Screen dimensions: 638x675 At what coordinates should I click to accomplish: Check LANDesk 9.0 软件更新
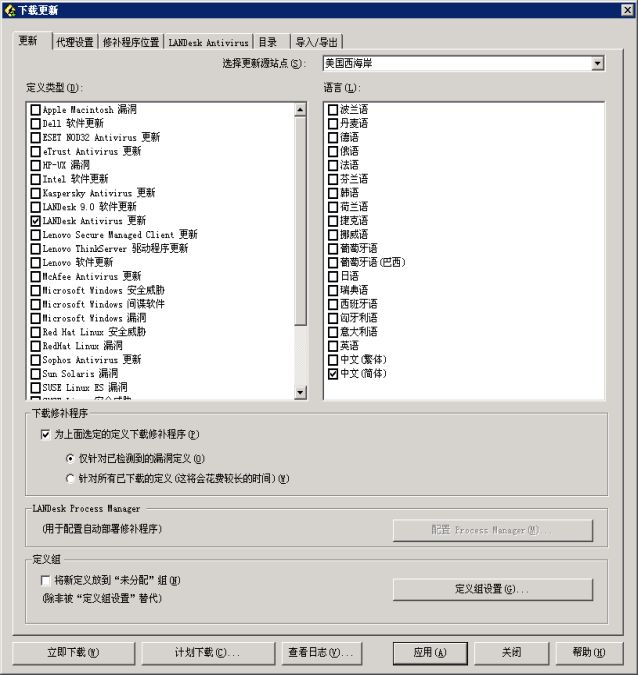click(x=36, y=207)
